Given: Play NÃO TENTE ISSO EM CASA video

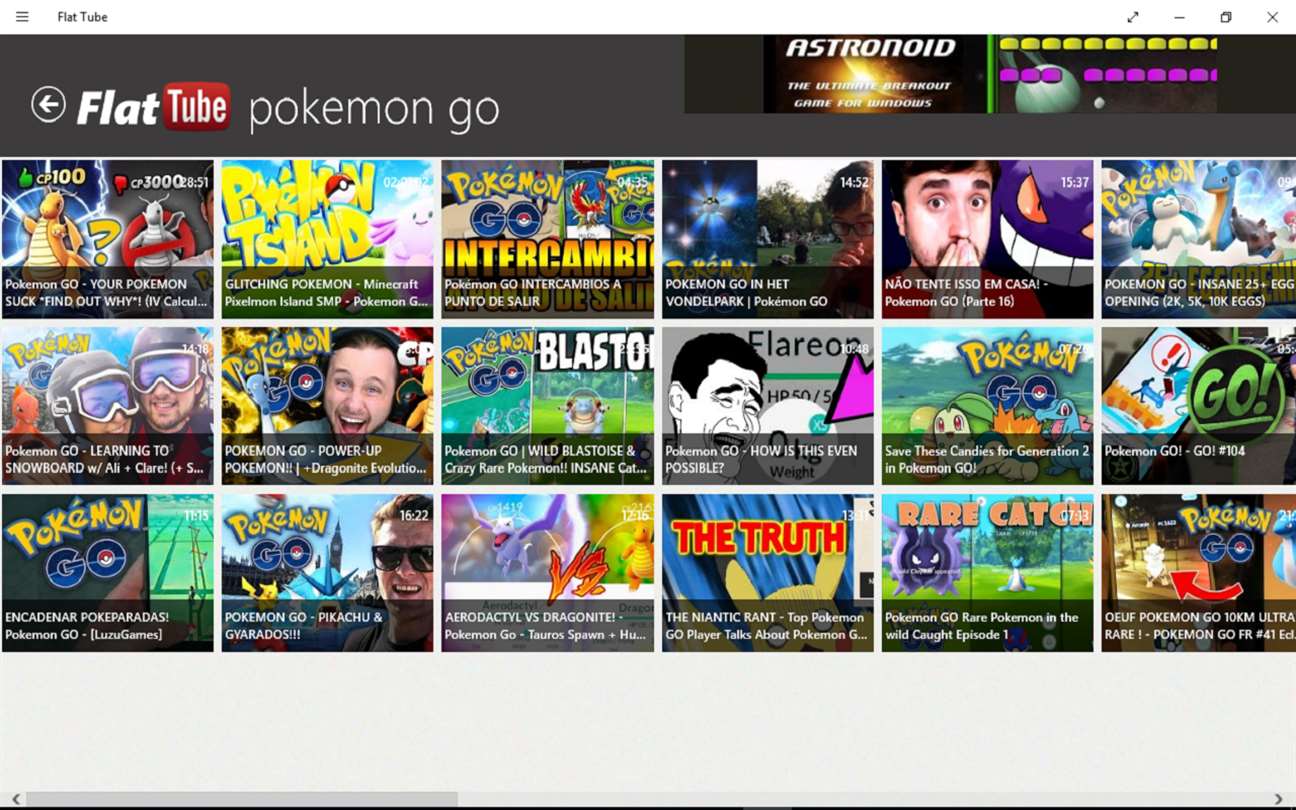Looking at the screenshot, I should pos(988,239).
